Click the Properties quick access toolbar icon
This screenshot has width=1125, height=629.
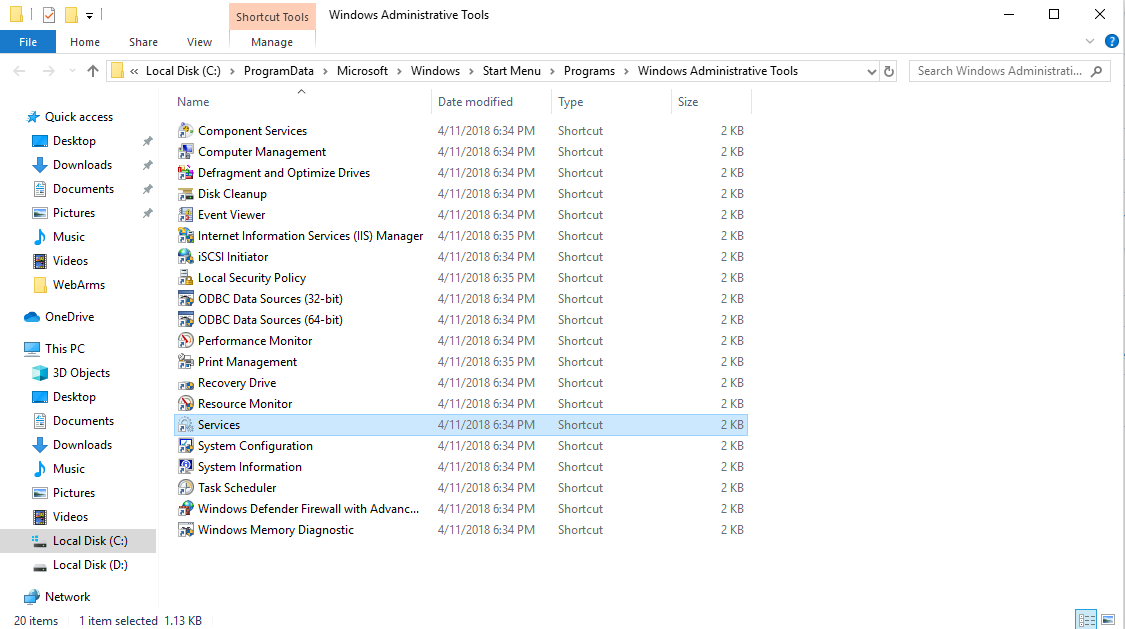(49, 14)
